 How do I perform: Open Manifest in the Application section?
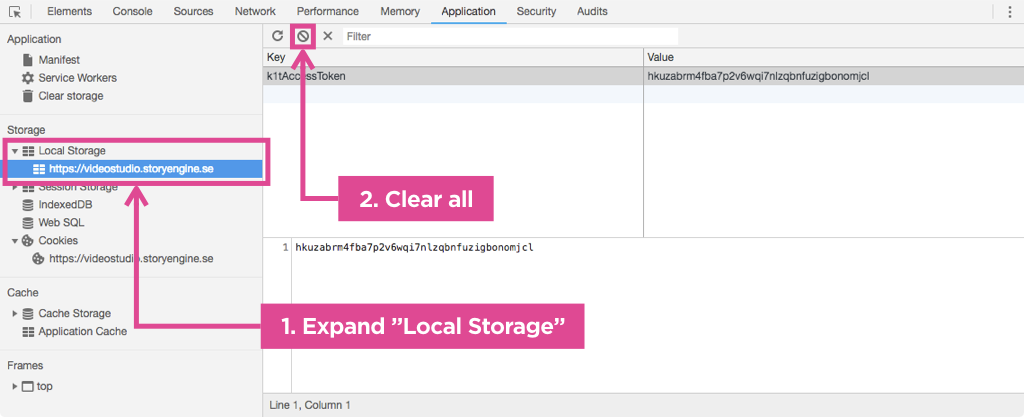tap(59, 60)
